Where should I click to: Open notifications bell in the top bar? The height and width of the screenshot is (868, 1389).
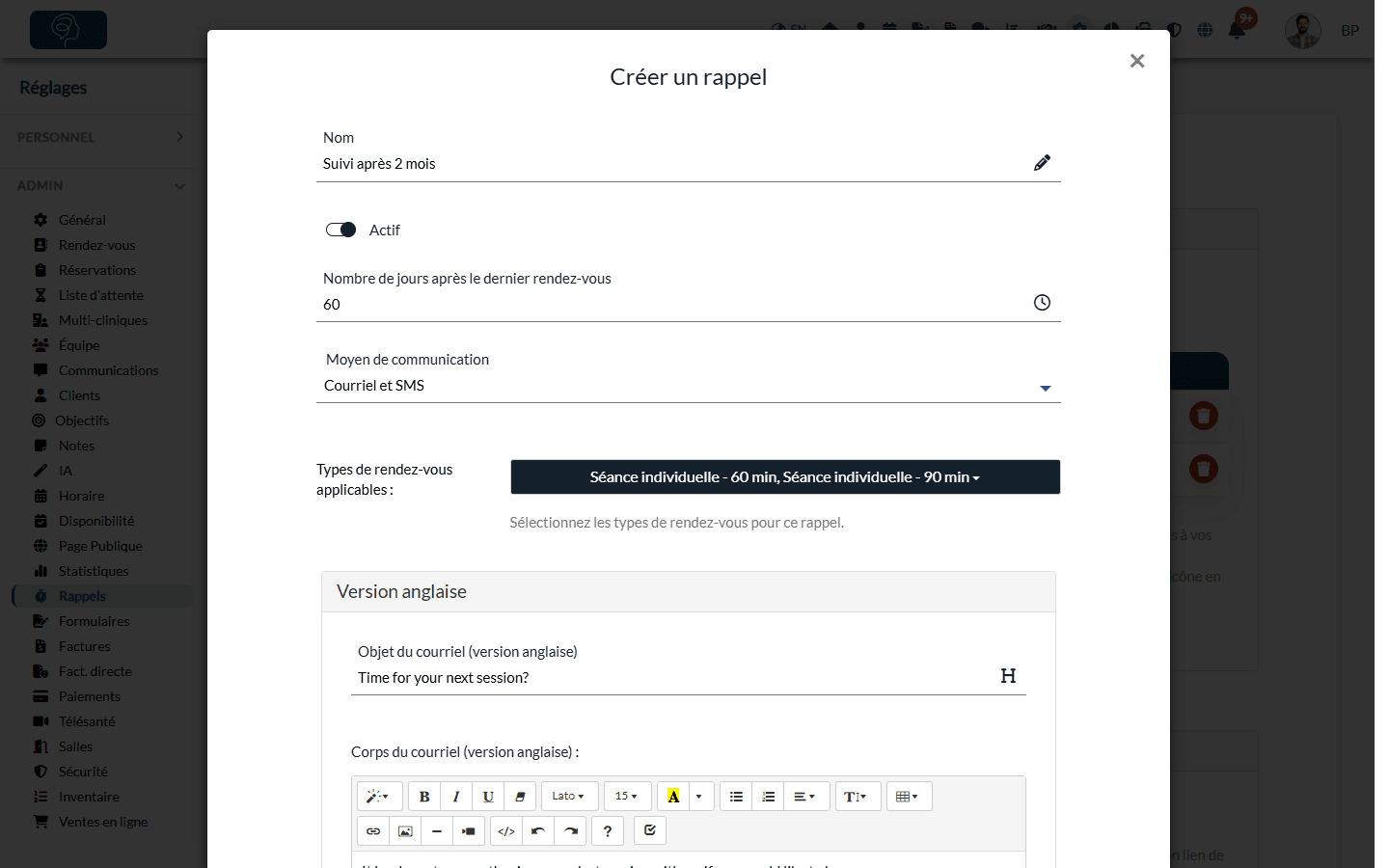(1237, 30)
